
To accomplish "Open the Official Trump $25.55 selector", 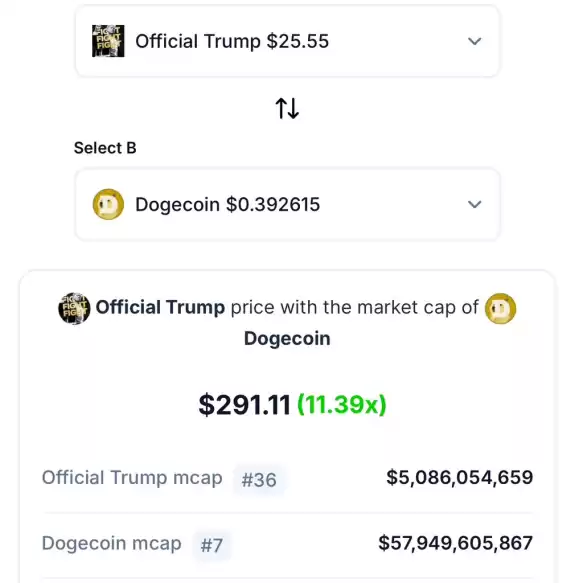I will click(287, 41).
